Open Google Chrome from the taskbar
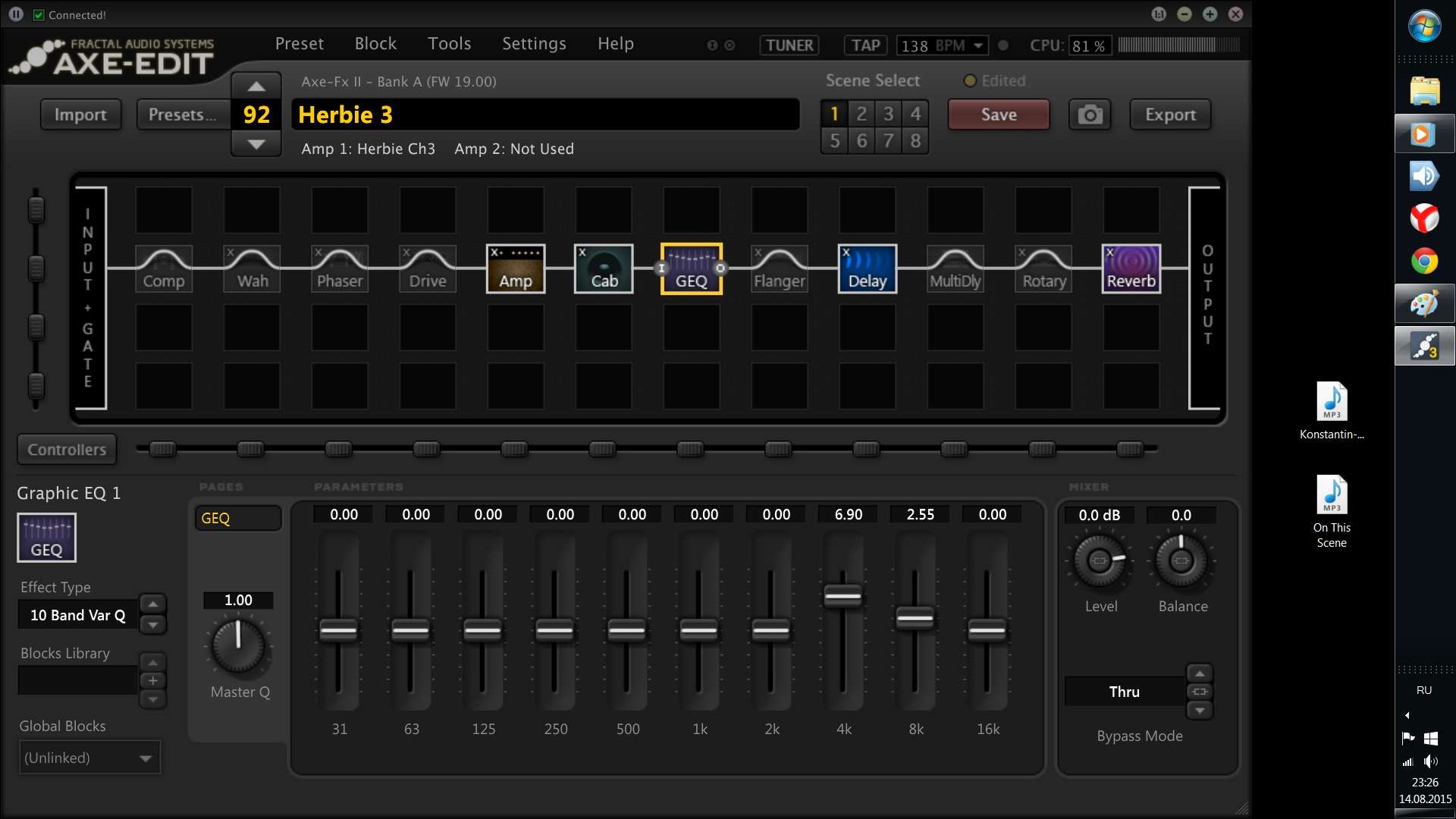 coord(1425,262)
